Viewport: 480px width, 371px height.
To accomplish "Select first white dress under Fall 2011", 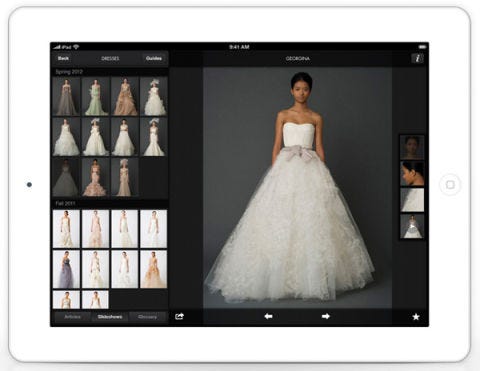I will tap(66, 229).
